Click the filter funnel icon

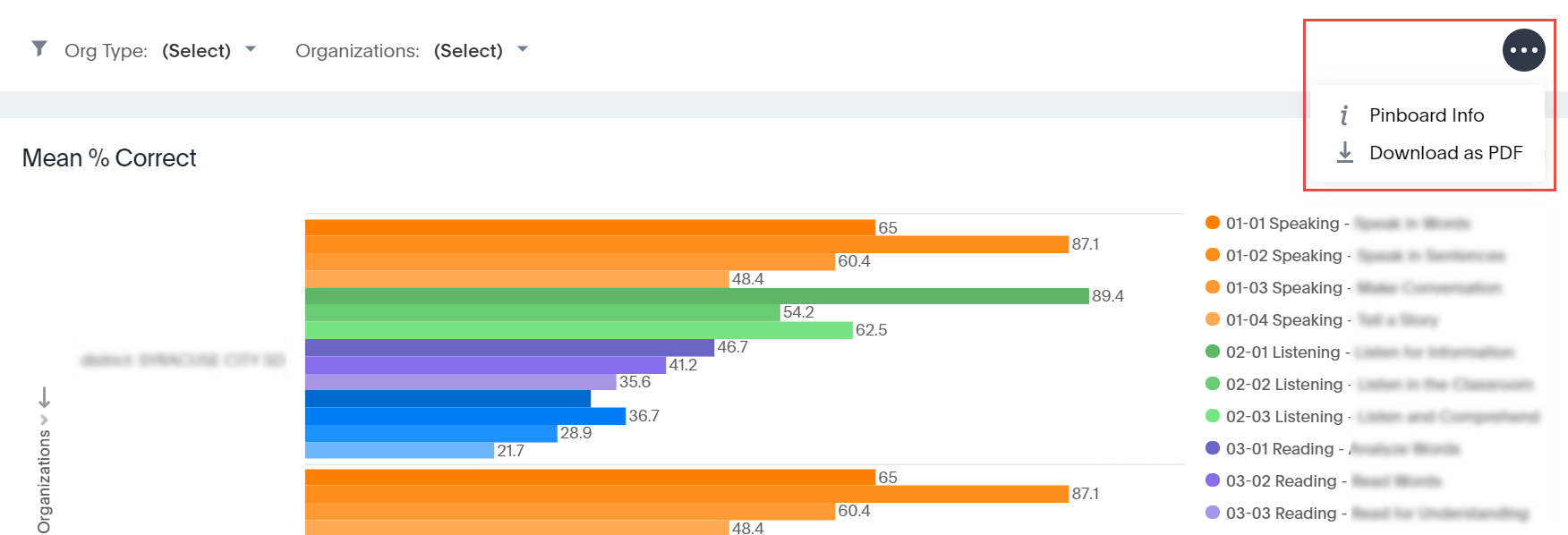point(39,48)
